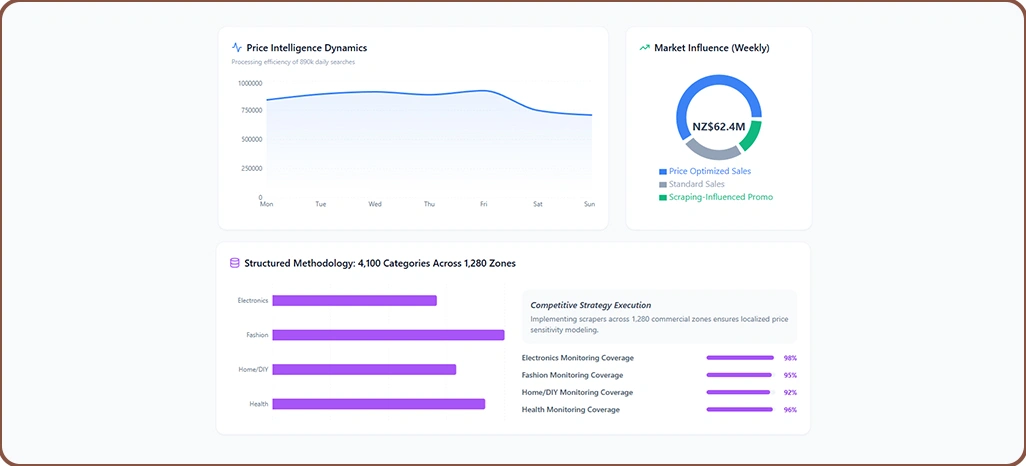This screenshot has width=1026, height=466.
Task: Click the pulse icon beside Price Intelligence Dynamics
Action: point(237,47)
